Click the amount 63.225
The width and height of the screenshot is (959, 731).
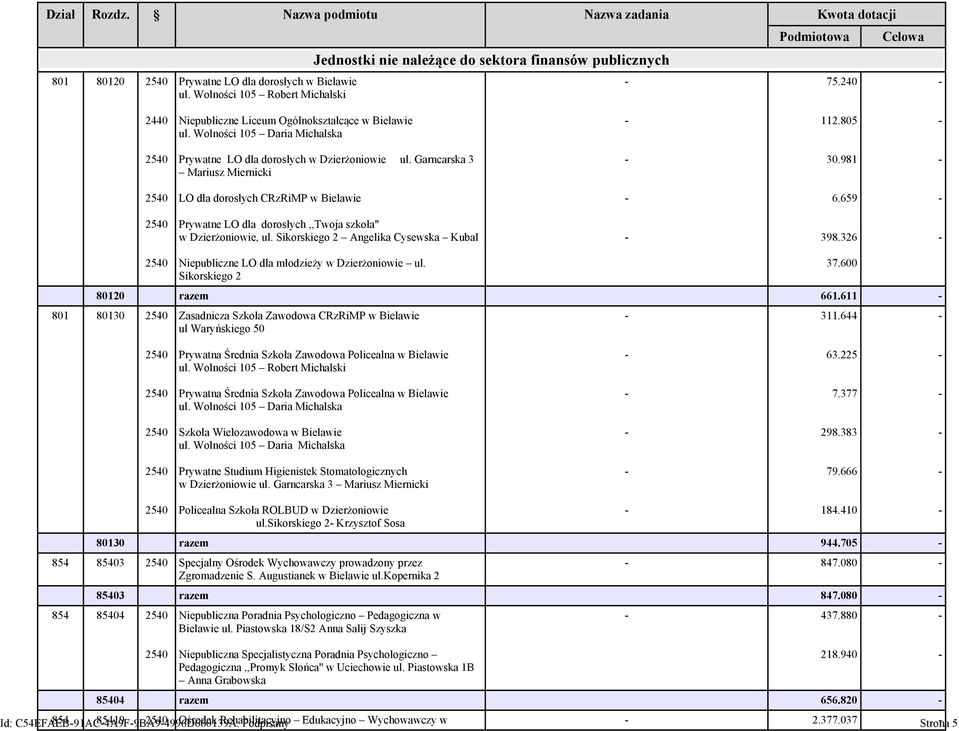pyautogui.click(x=842, y=355)
